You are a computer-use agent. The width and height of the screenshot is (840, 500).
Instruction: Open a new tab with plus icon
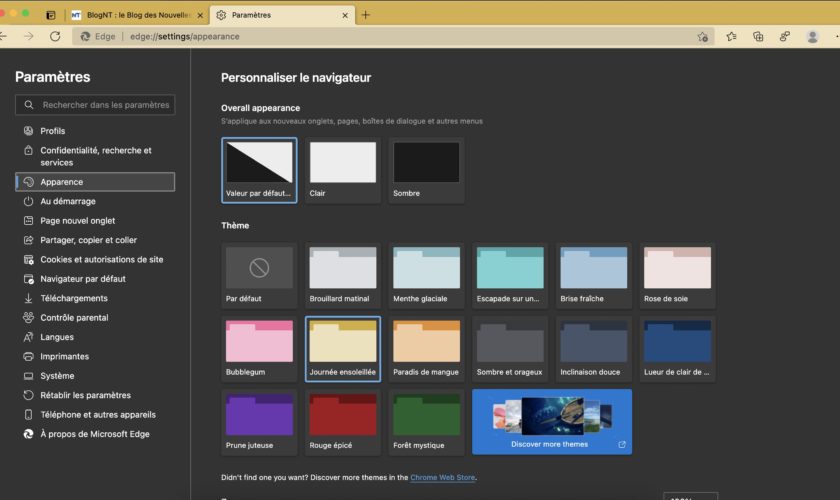[366, 15]
